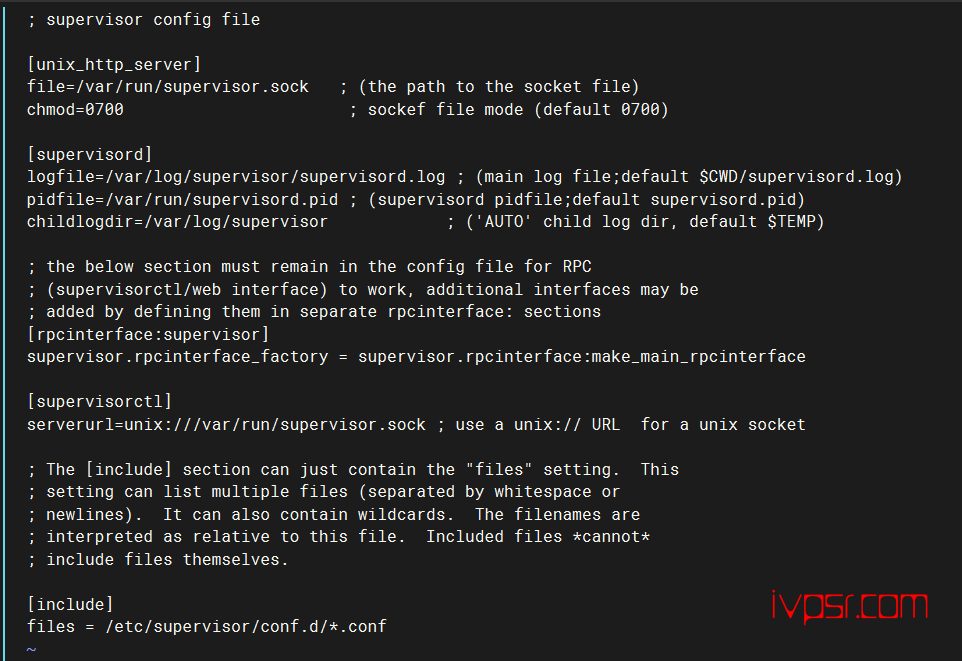Place cursor on childlogdir=/var/log/supervisor line
This screenshot has width=962, height=661.
click(177, 222)
